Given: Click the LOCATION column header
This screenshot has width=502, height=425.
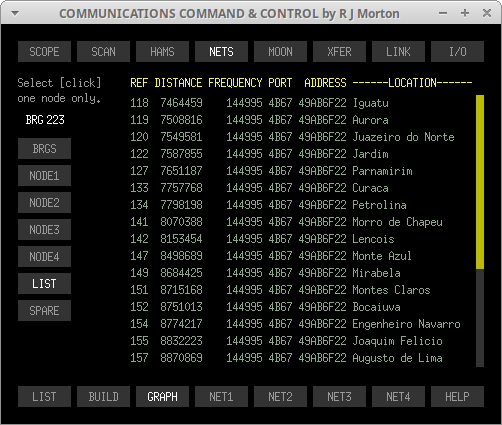Looking at the screenshot, I should coord(412,83).
